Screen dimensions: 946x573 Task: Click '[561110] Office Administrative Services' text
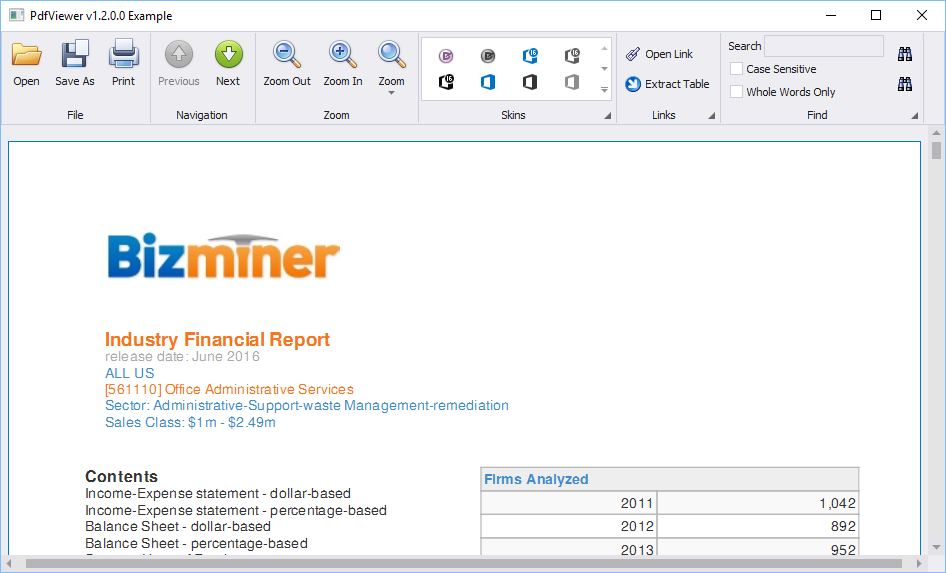point(229,390)
